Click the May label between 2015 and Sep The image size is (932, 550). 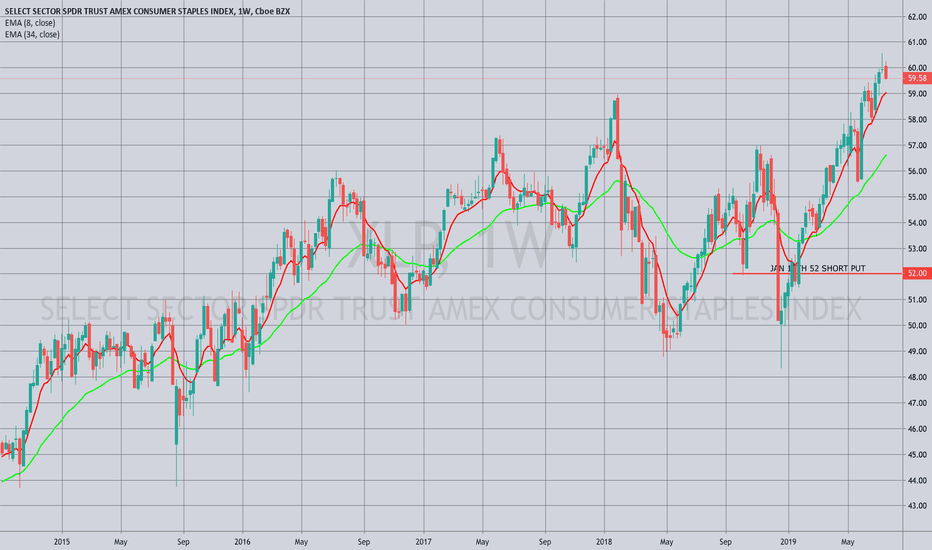[x=121, y=542]
